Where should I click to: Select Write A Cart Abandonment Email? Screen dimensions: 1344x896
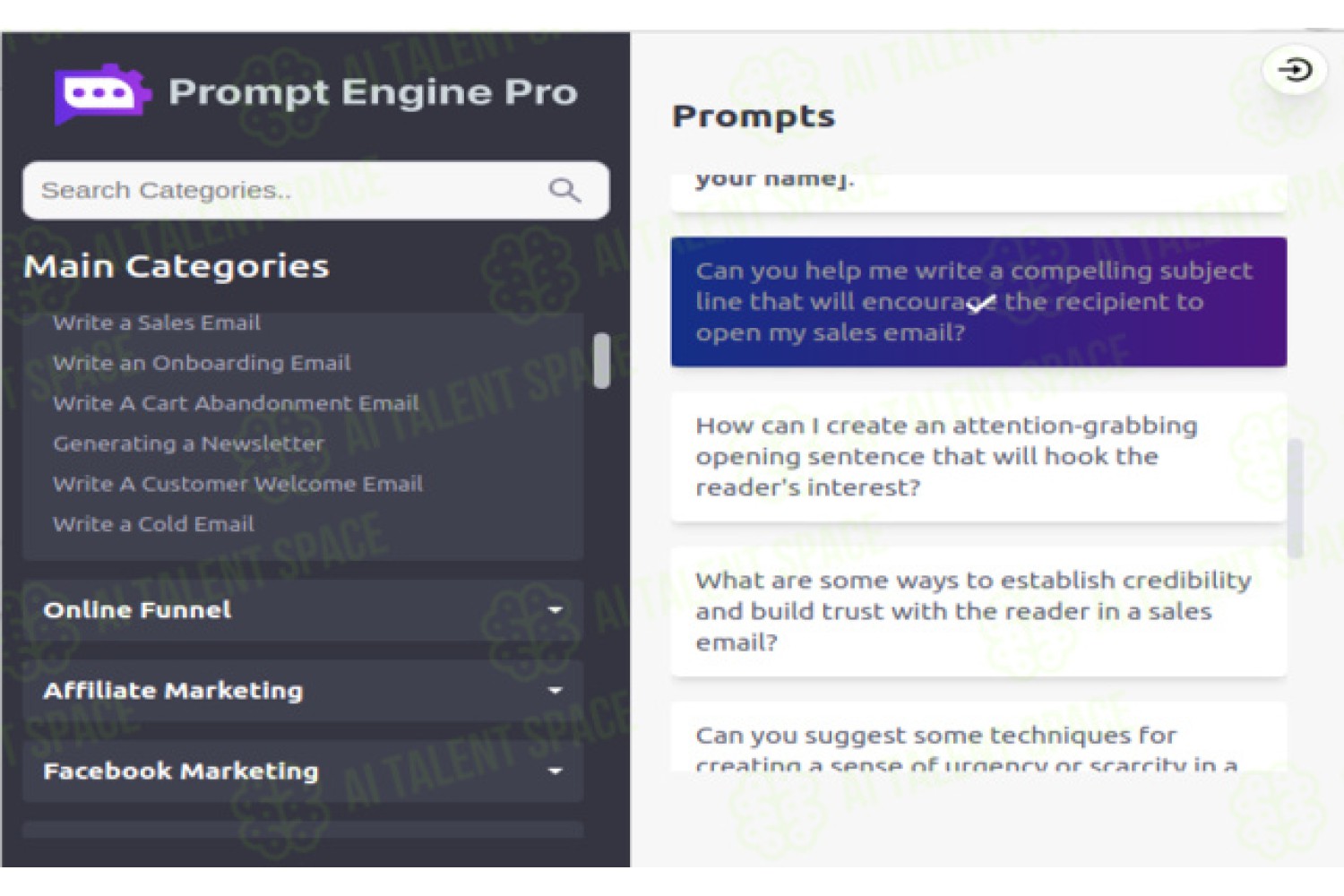click(236, 403)
